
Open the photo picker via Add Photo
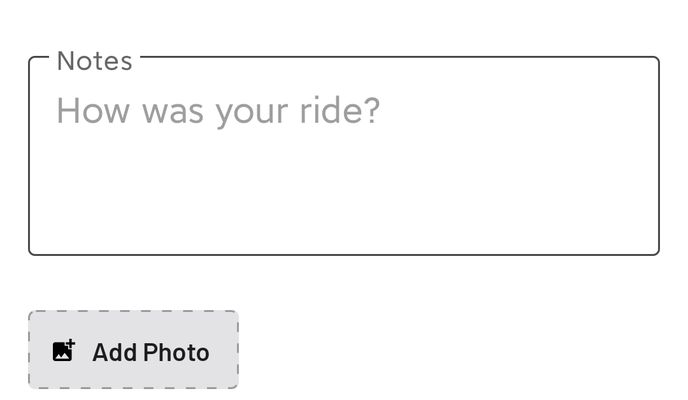click(x=133, y=350)
